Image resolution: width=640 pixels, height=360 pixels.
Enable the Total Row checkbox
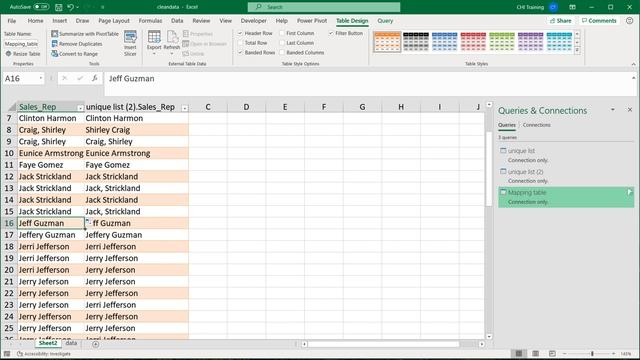240,43
